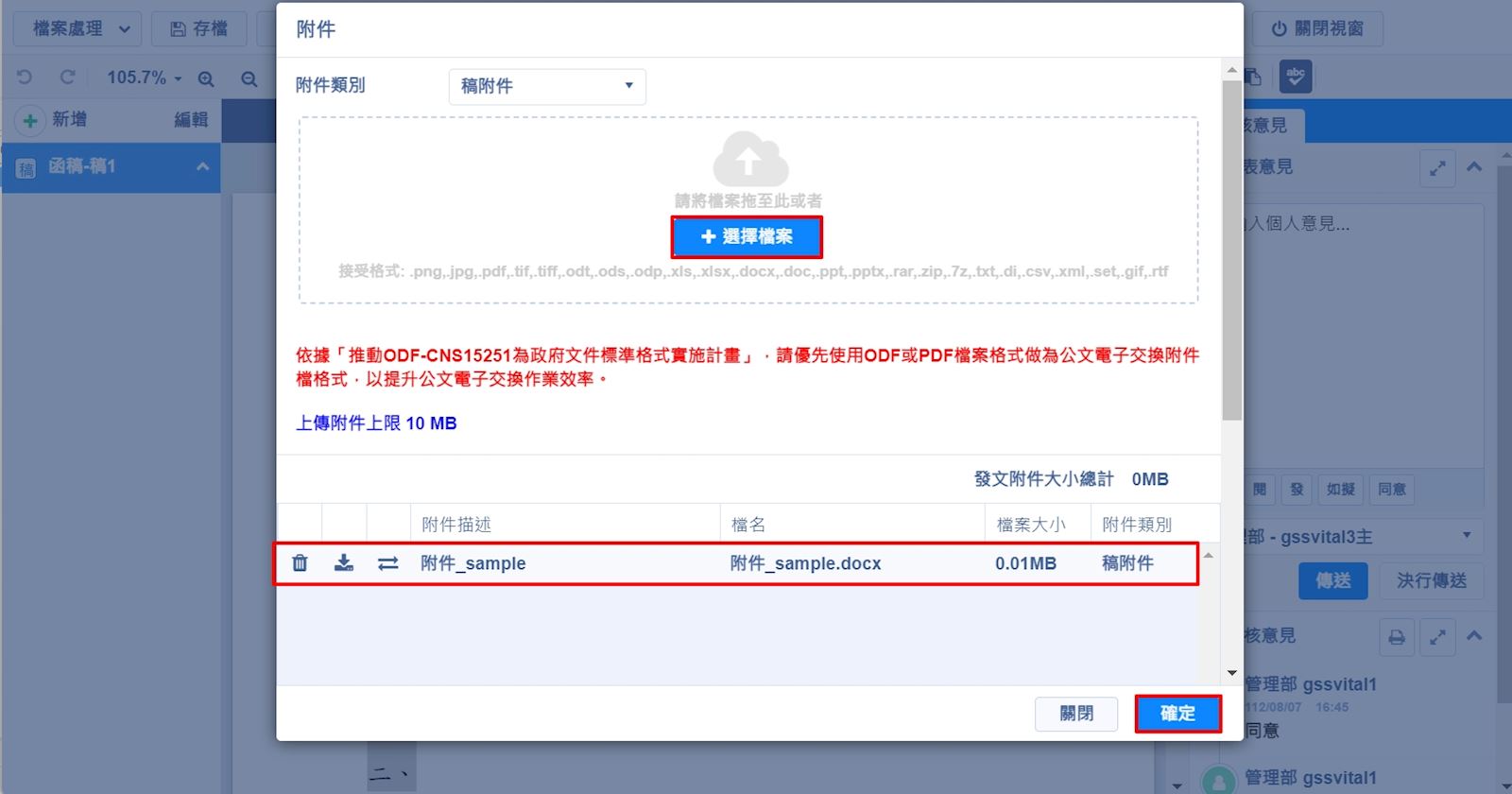Viewport: 1512px width, 794px height.
Task: Click the cloud upload icon
Action: (749, 159)
